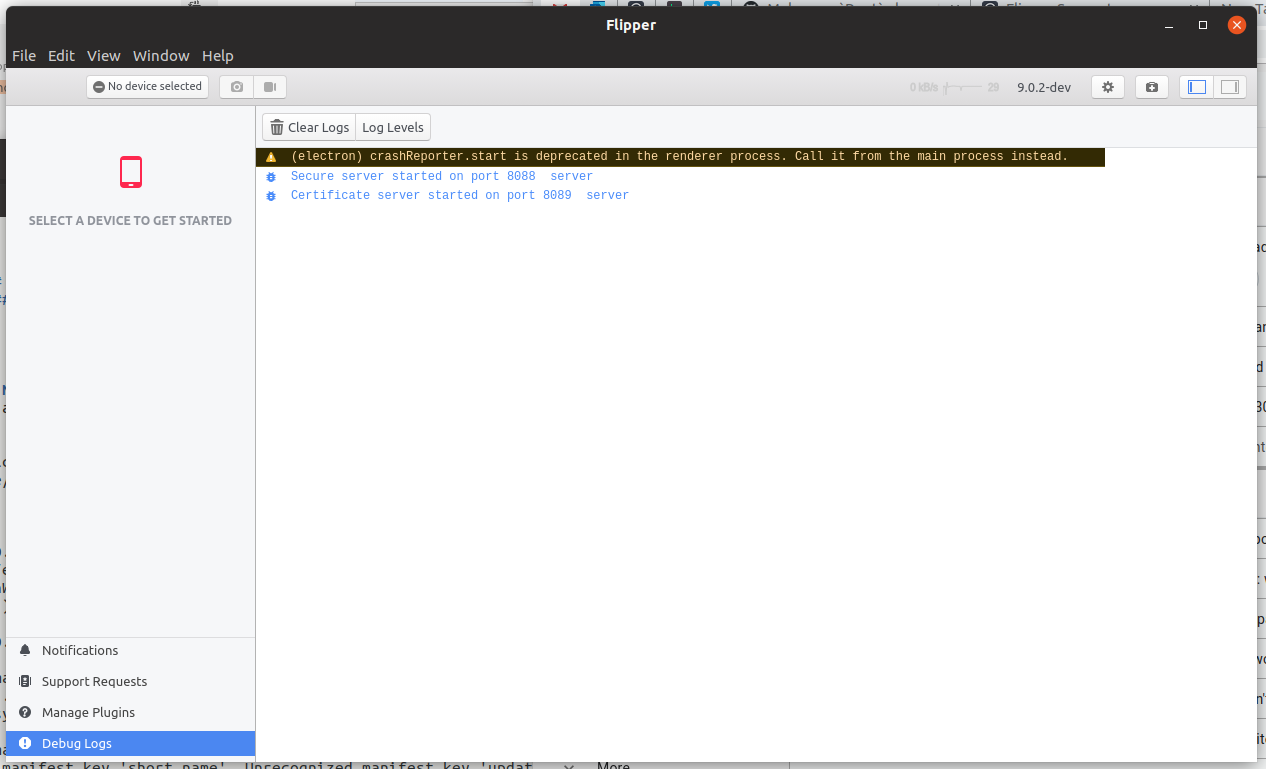
Task: Click the Clear Logs button
Action: click(309, 127)
